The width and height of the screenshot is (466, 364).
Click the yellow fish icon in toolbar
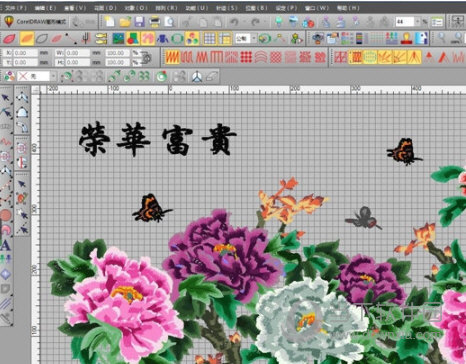coord(101,38)
